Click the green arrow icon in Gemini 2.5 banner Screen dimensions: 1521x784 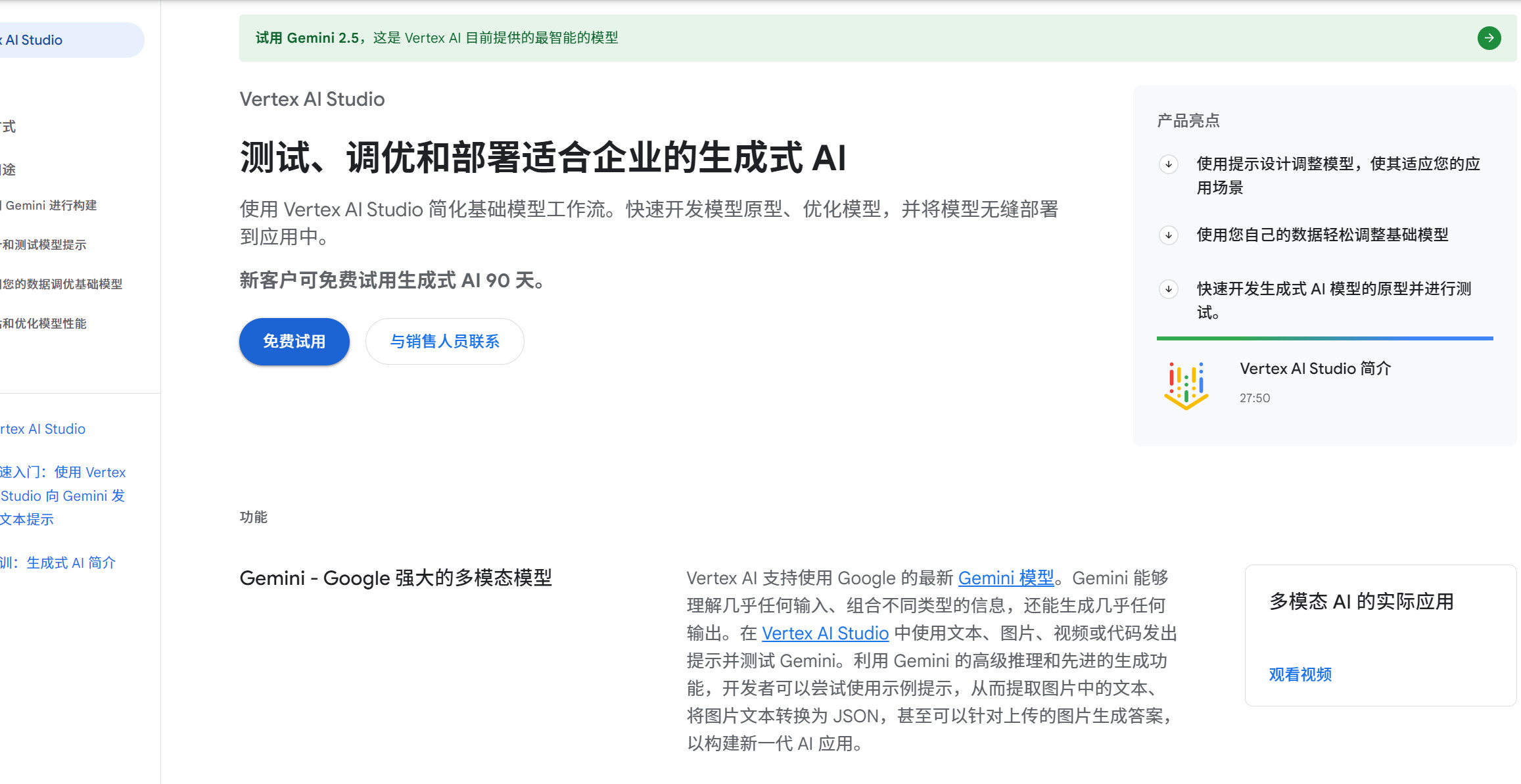pos(1489,38)
